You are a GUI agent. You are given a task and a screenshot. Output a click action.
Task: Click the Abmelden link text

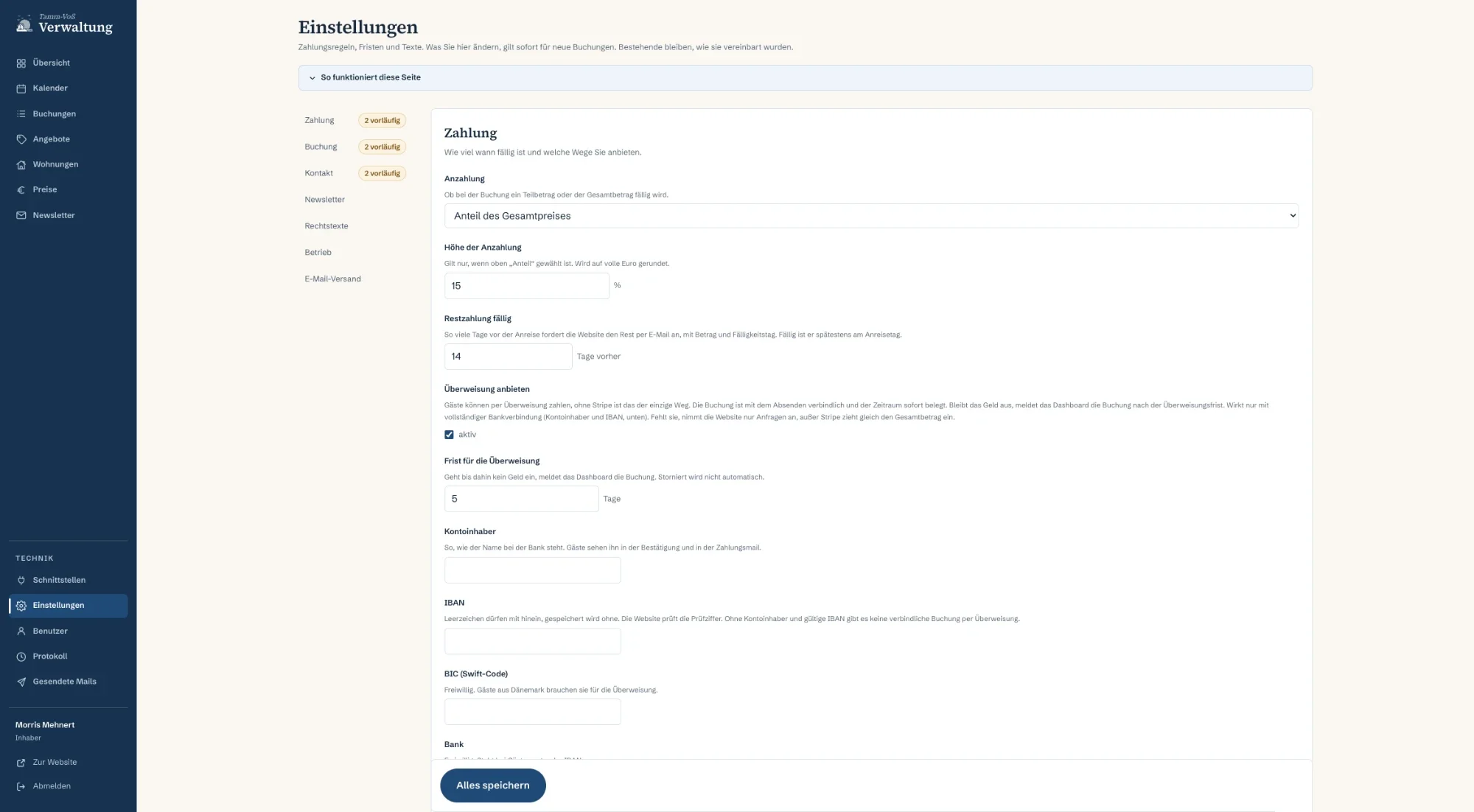[x=52, y=786]
